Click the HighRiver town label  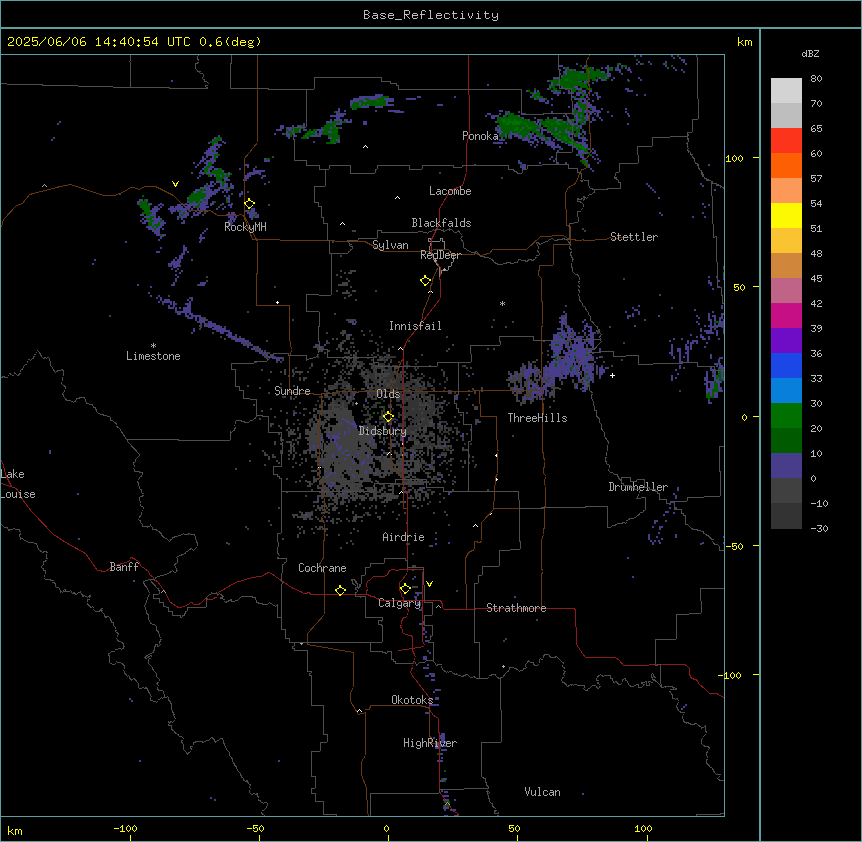tap(430, 743)
